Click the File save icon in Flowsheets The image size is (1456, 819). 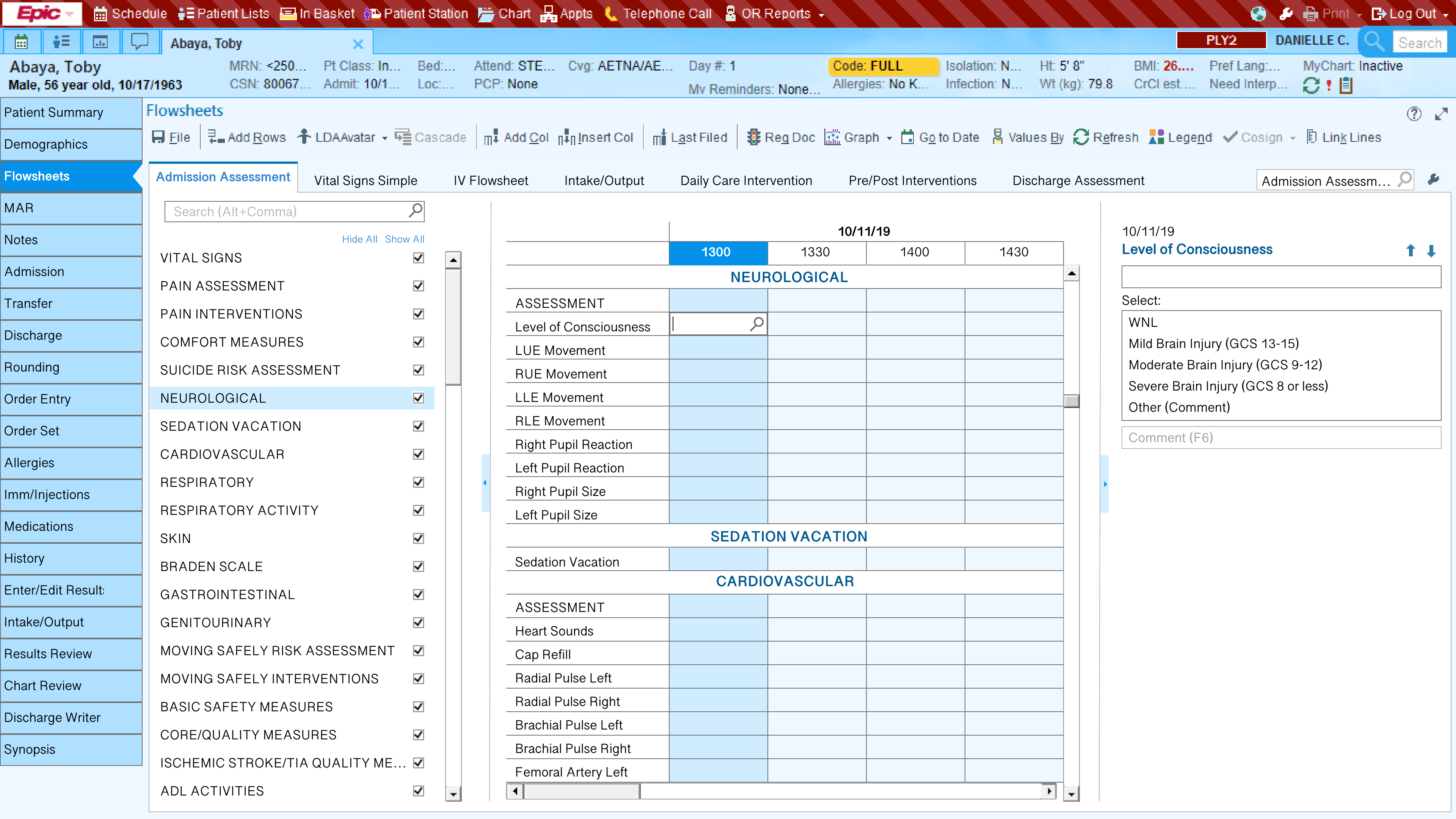point(158,137)
